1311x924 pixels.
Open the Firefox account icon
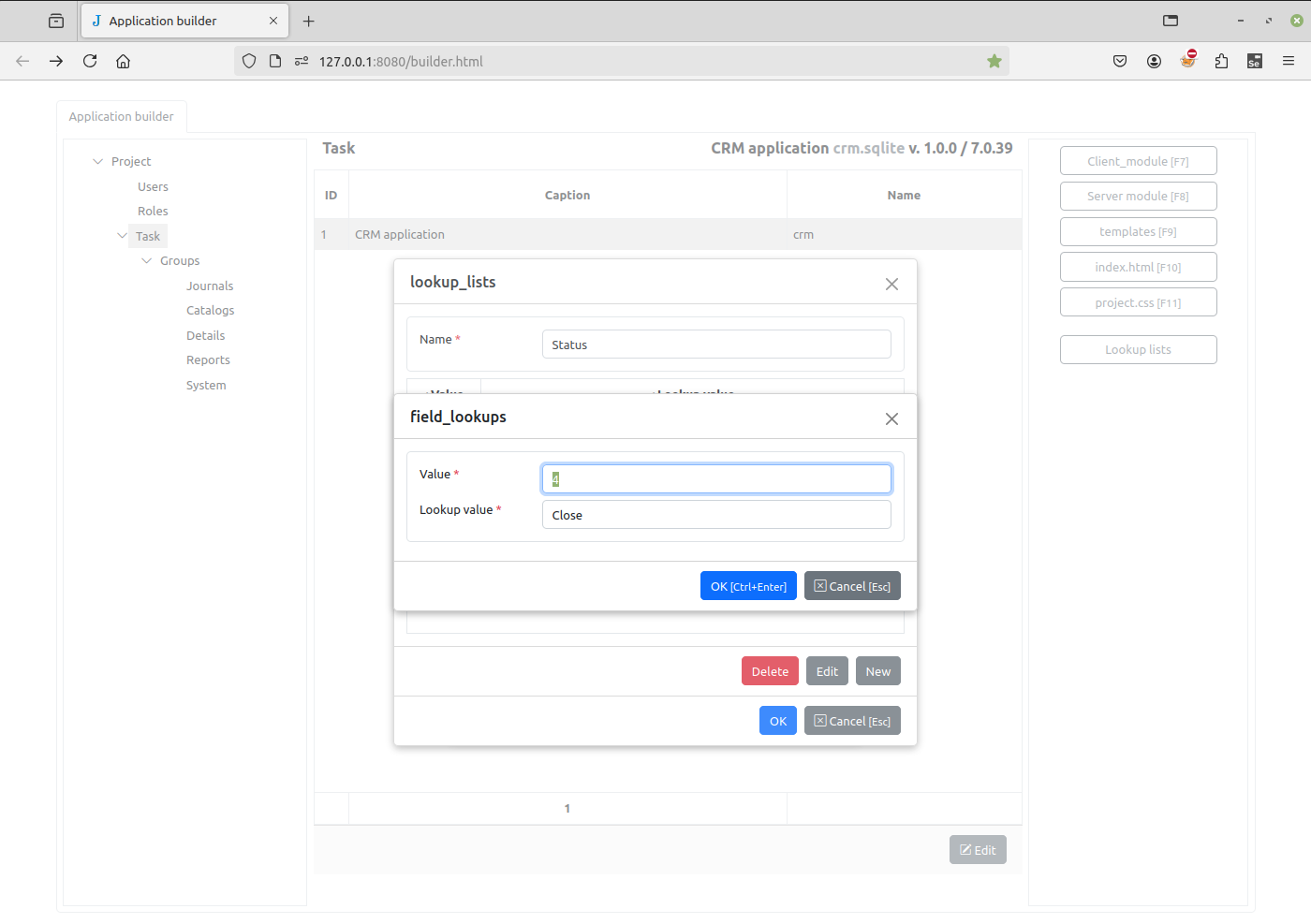click(x=1154, y=61)
